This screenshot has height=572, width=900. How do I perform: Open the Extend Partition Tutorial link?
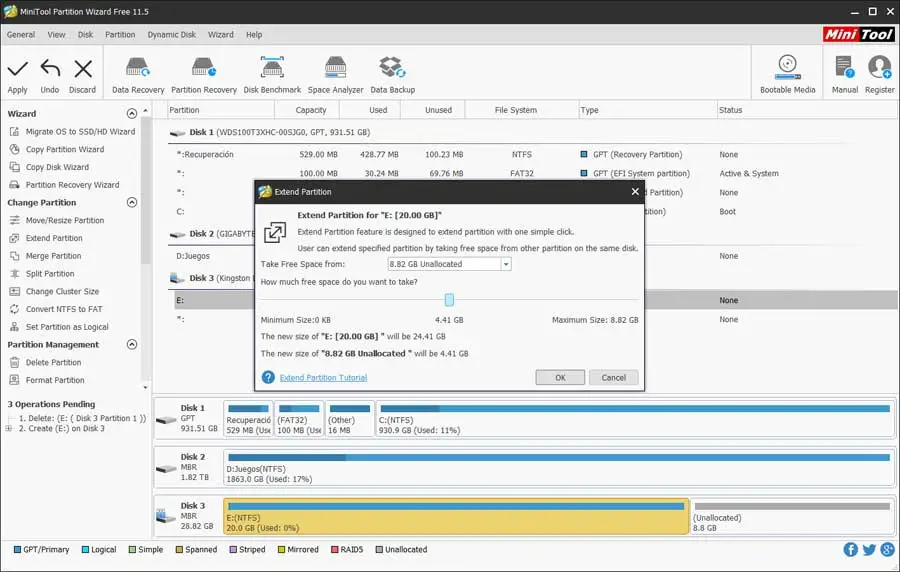[x=323, y=378]
